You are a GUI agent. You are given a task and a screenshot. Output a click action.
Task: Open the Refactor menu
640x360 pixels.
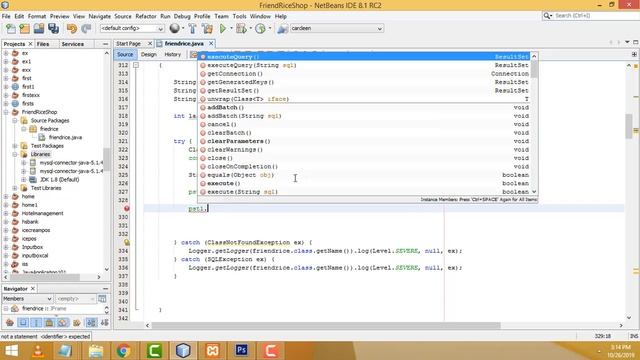146,16
